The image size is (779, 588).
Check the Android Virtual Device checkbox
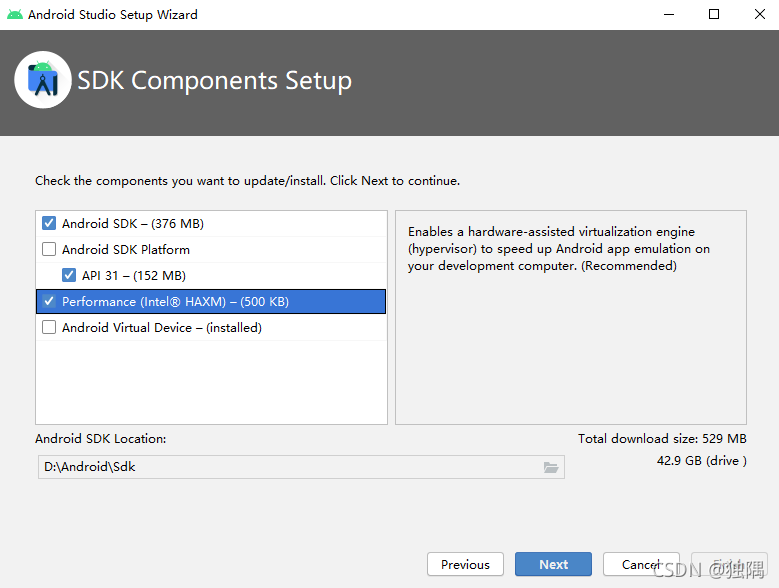pyautogui.click(x=49, y=327)
